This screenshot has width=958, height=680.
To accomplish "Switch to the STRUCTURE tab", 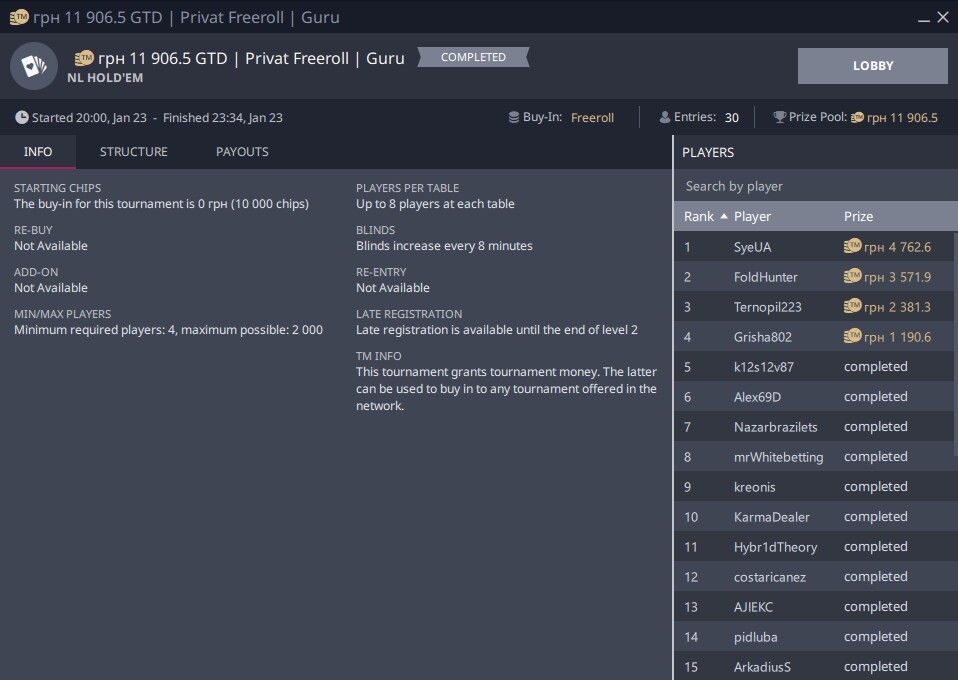I will [134, 152].
